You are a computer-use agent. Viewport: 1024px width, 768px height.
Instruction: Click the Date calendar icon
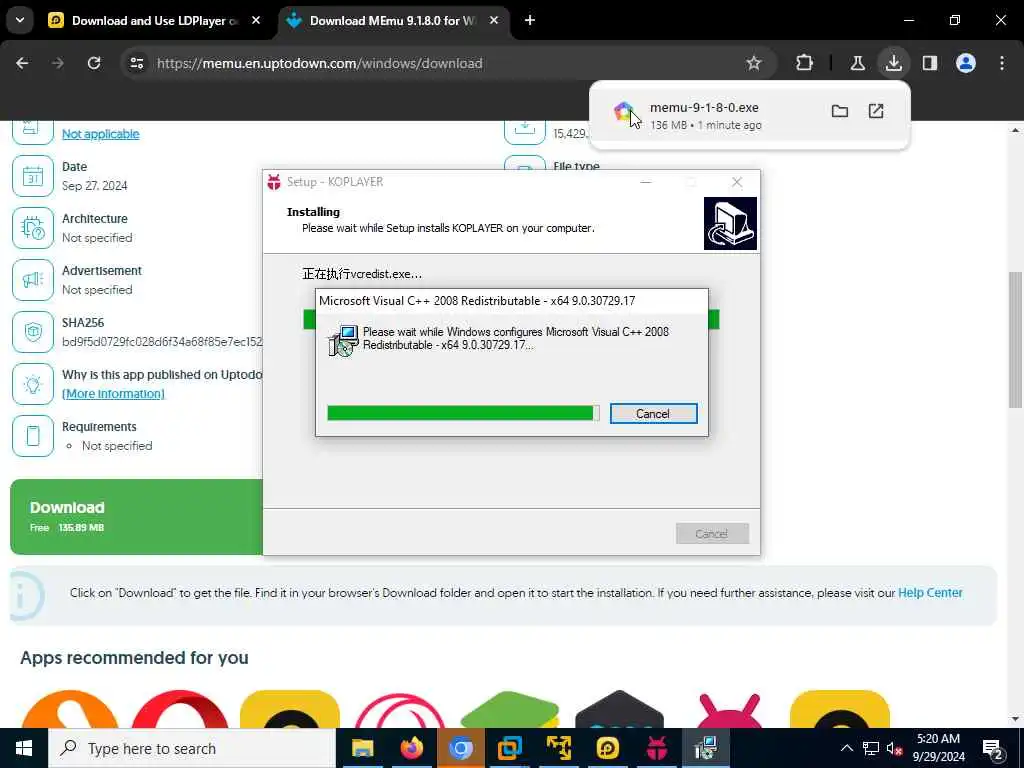[33, 176]
